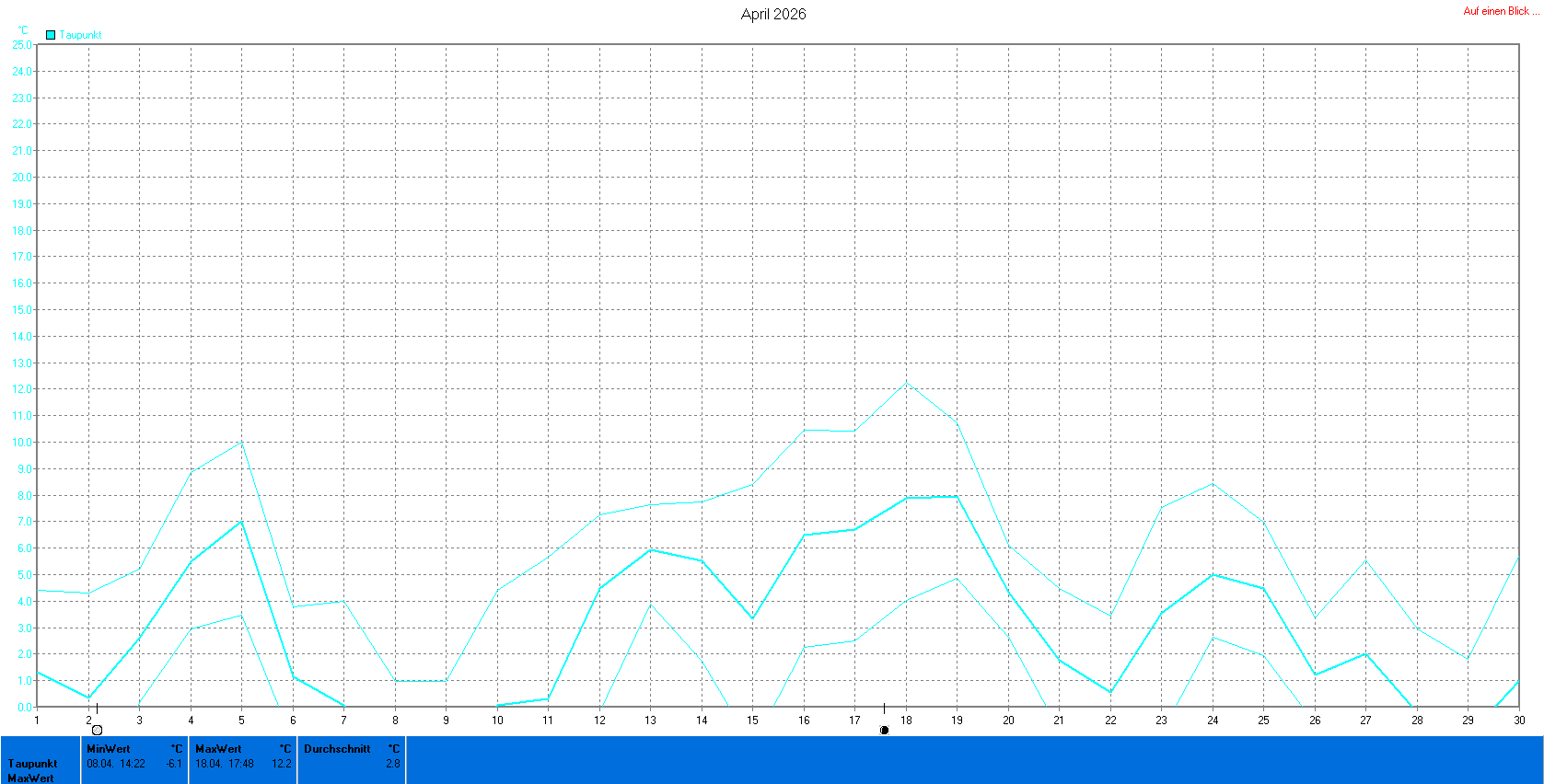This screenshot has height=784, width=1544.
Task: Click the full moon symbol below day 2
Action: tap(97, 730)
